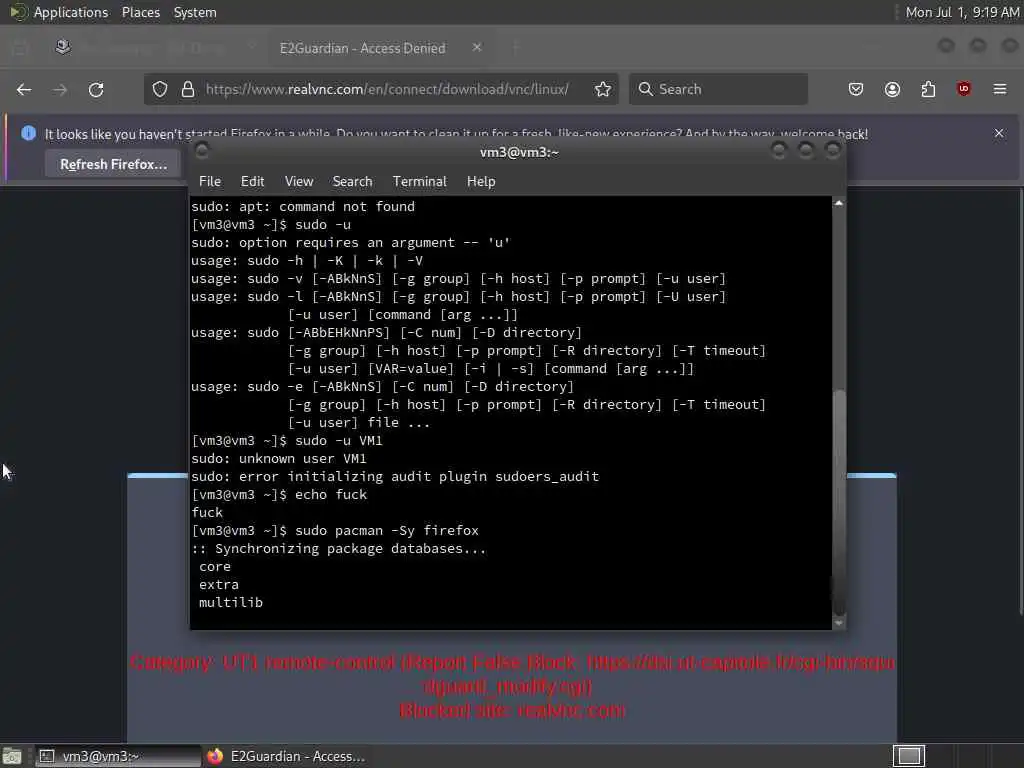The width and height of the screenshot is (1024, 768).
Task: Reload the page in Firefox
Action: coord(96,89)
